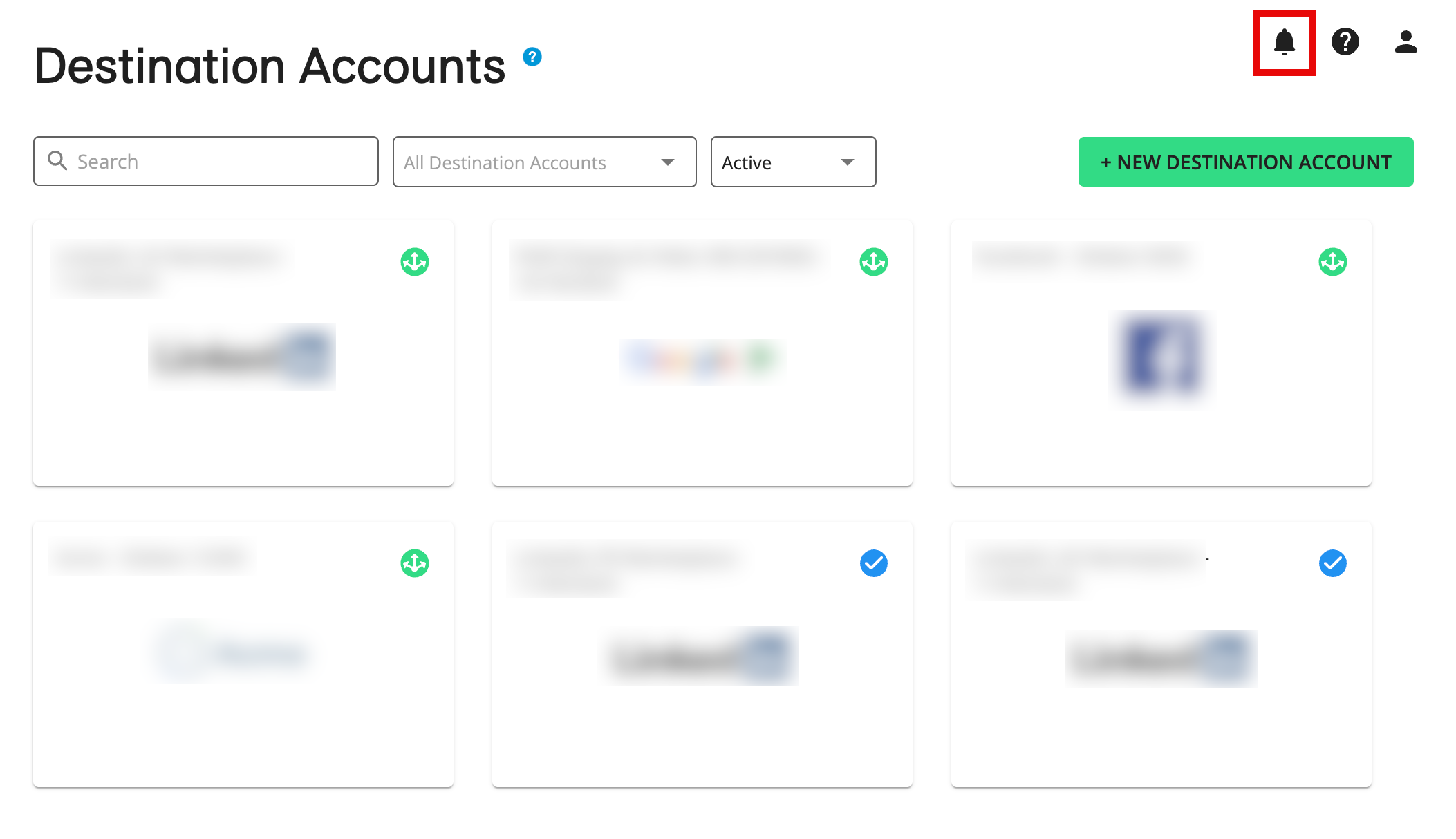Click the New Destination Account button

pos(1246,161)
